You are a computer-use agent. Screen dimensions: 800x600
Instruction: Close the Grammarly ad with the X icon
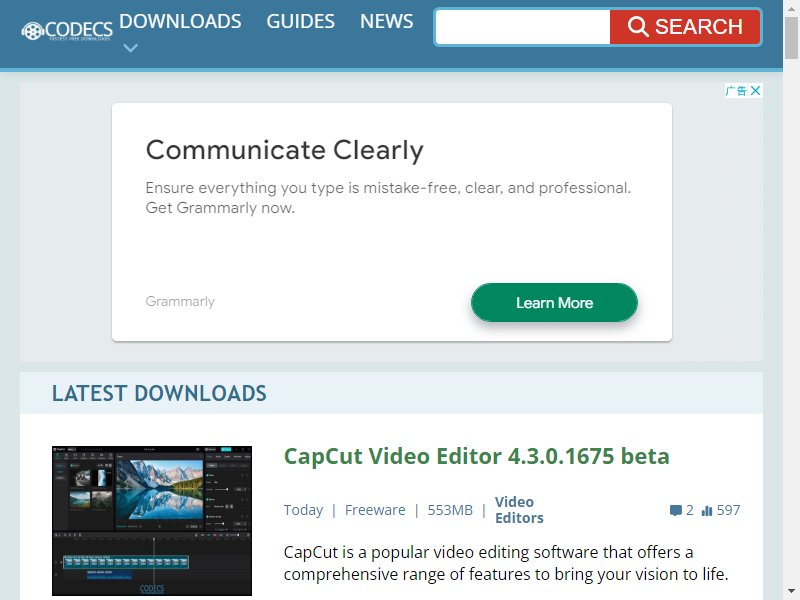(x=756, y=90)
